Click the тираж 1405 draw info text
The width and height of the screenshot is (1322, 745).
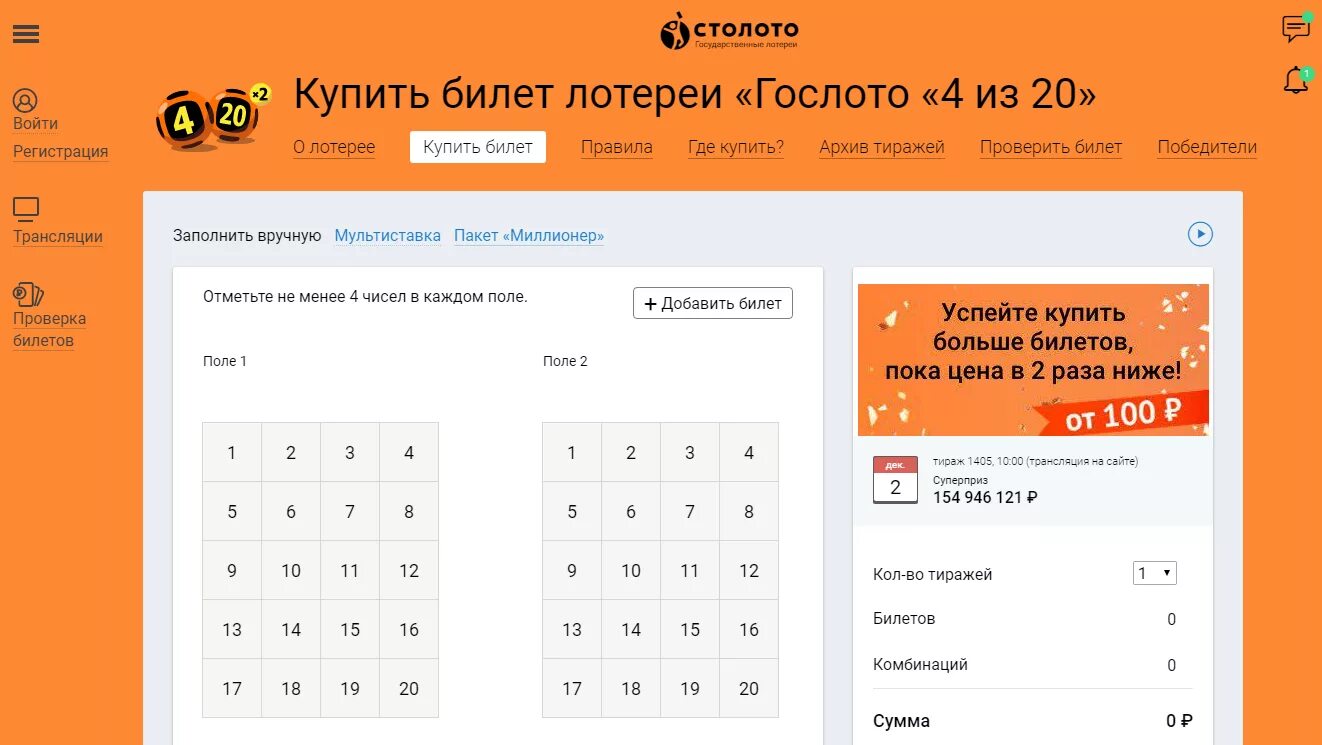[x=1035, y=461]
